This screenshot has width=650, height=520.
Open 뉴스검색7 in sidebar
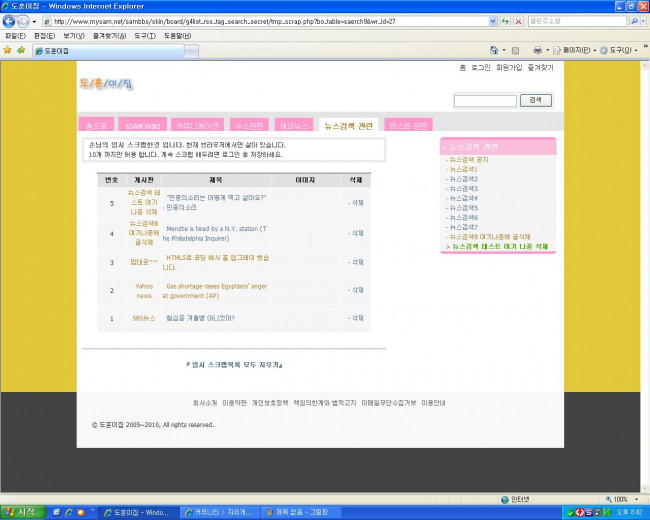(x=463, y=227)
